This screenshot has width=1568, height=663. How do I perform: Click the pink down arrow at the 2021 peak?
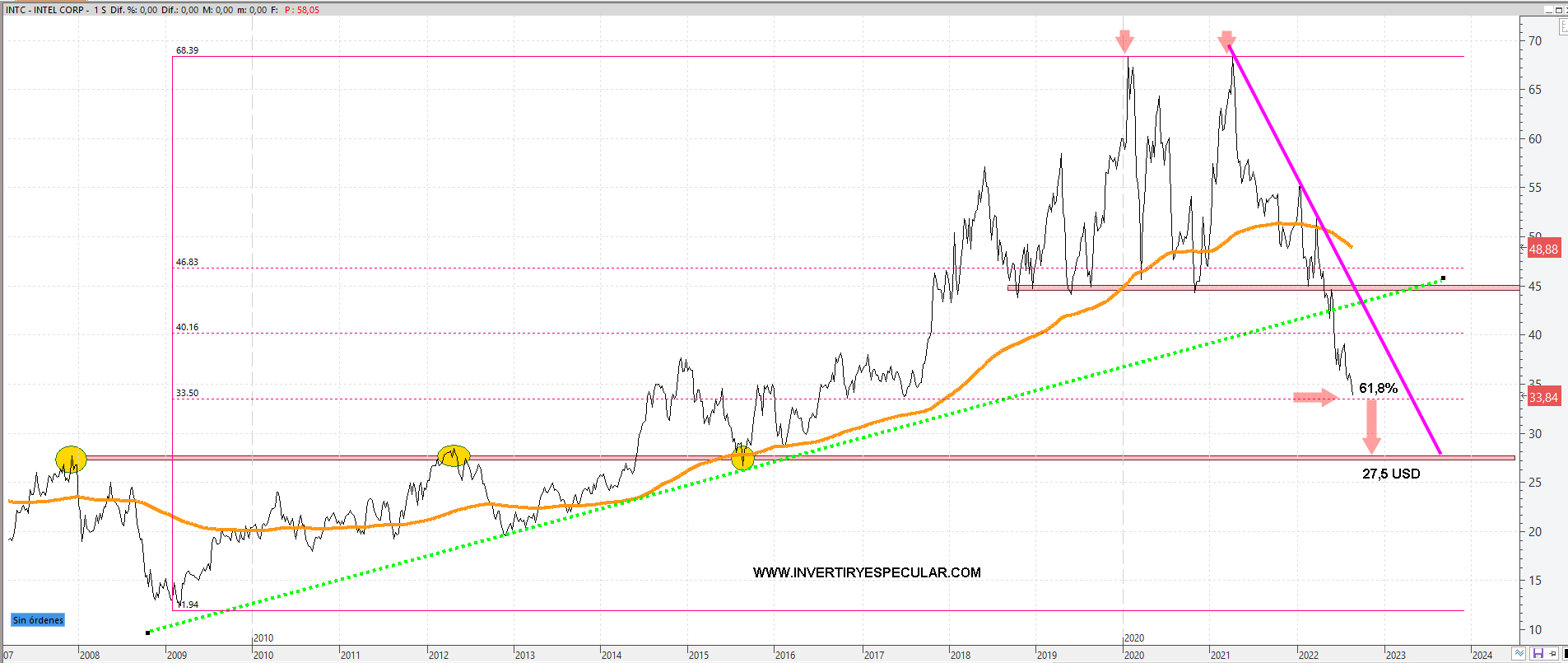(x=1226, y=41)
